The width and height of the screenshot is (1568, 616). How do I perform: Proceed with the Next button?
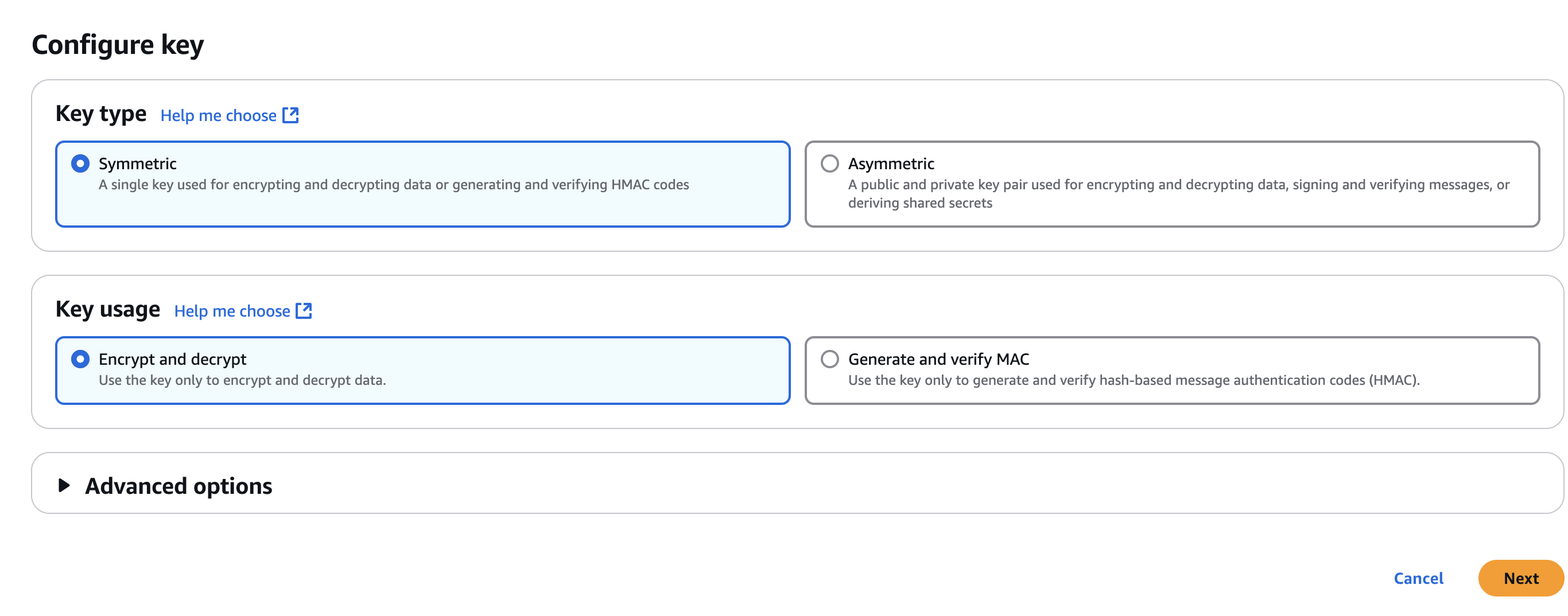(x=1520, y=578)
